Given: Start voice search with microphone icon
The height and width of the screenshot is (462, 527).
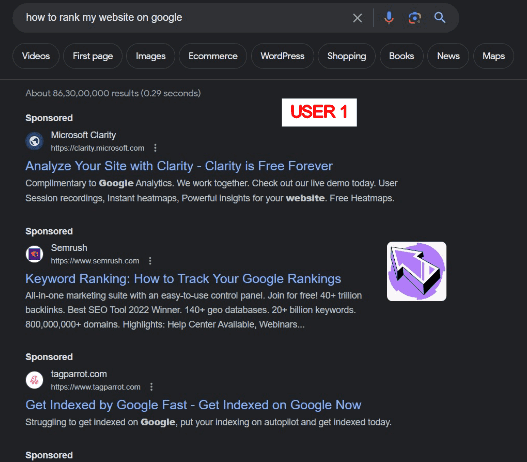Looking at the screenshot, I should 389,17.
